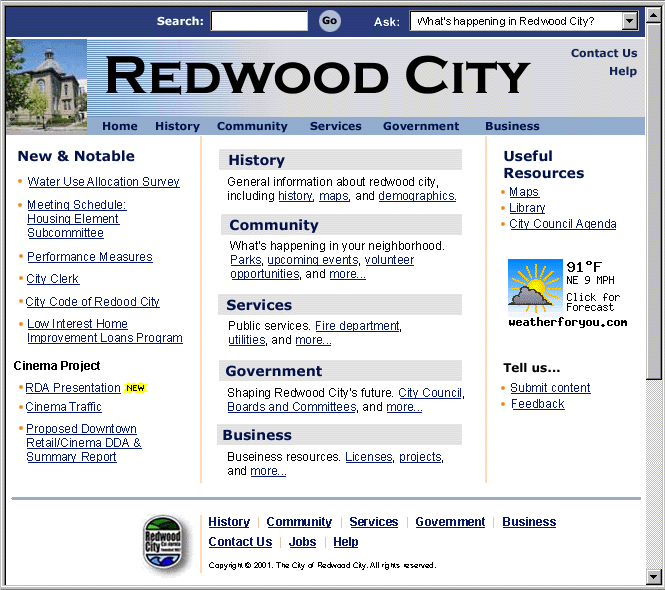Go to Business in the top navigation bar

coord(512,126)
